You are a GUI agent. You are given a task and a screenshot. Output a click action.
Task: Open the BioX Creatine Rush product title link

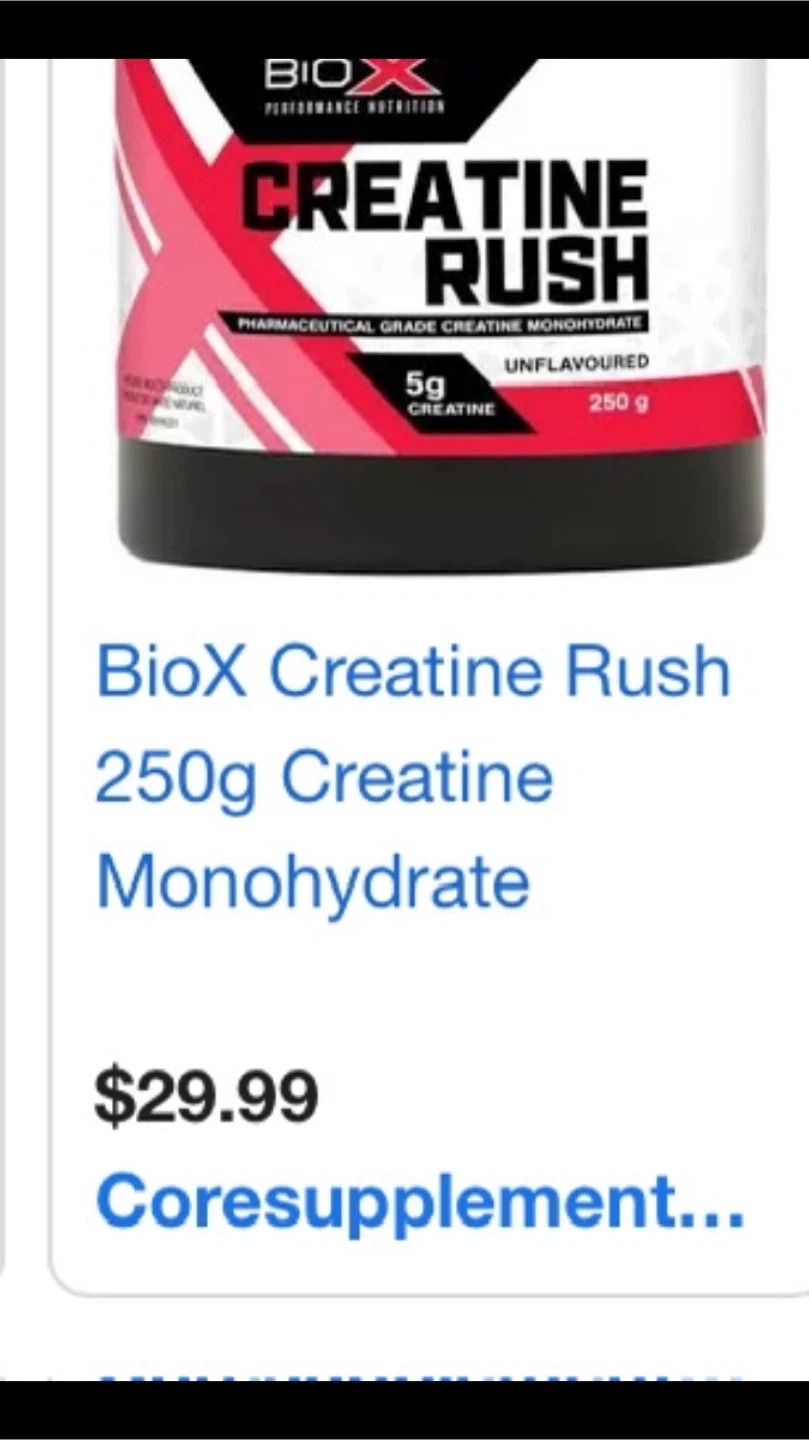[x=413, y=776]
